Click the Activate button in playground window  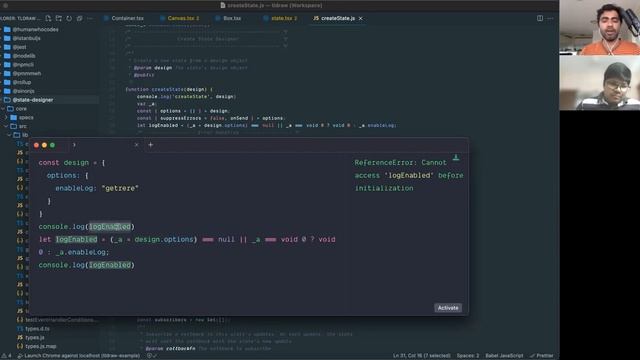pos(448,308)
